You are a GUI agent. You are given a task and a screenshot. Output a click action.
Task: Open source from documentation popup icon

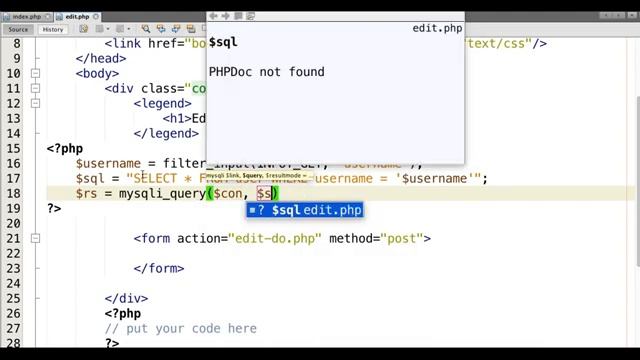coord(251,16)
